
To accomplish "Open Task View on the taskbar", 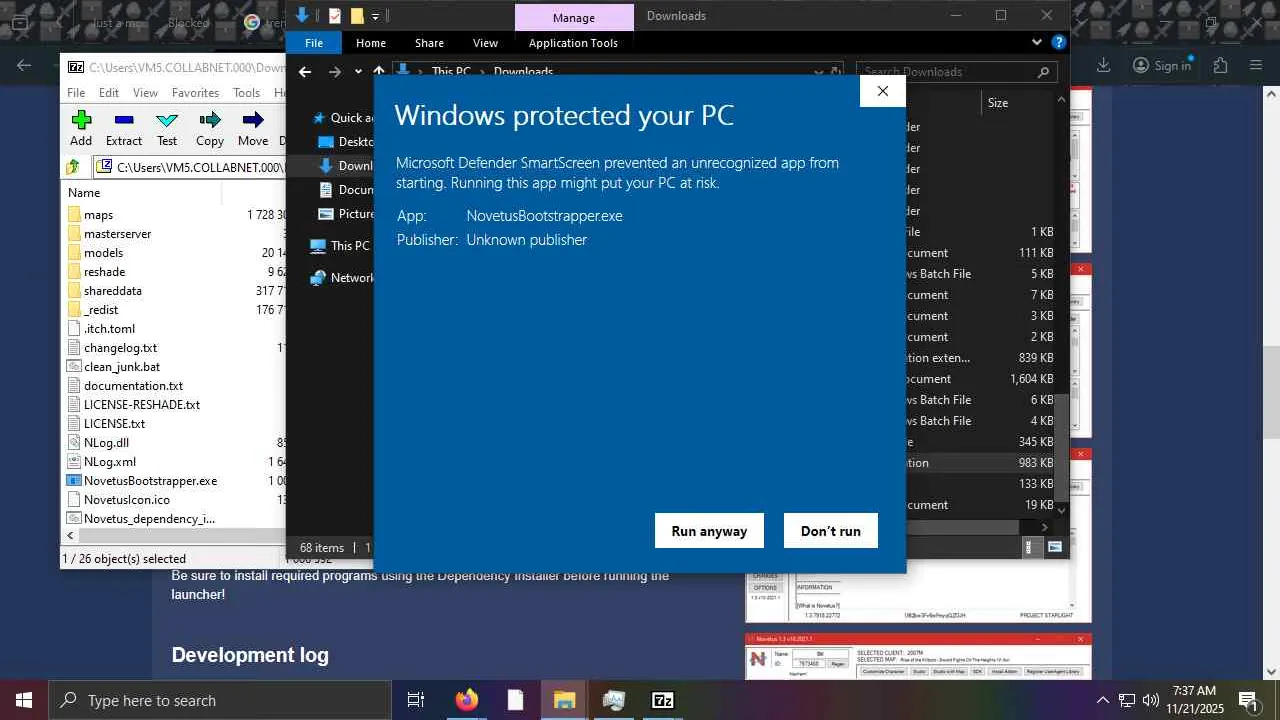I will (x=416, y=700).
